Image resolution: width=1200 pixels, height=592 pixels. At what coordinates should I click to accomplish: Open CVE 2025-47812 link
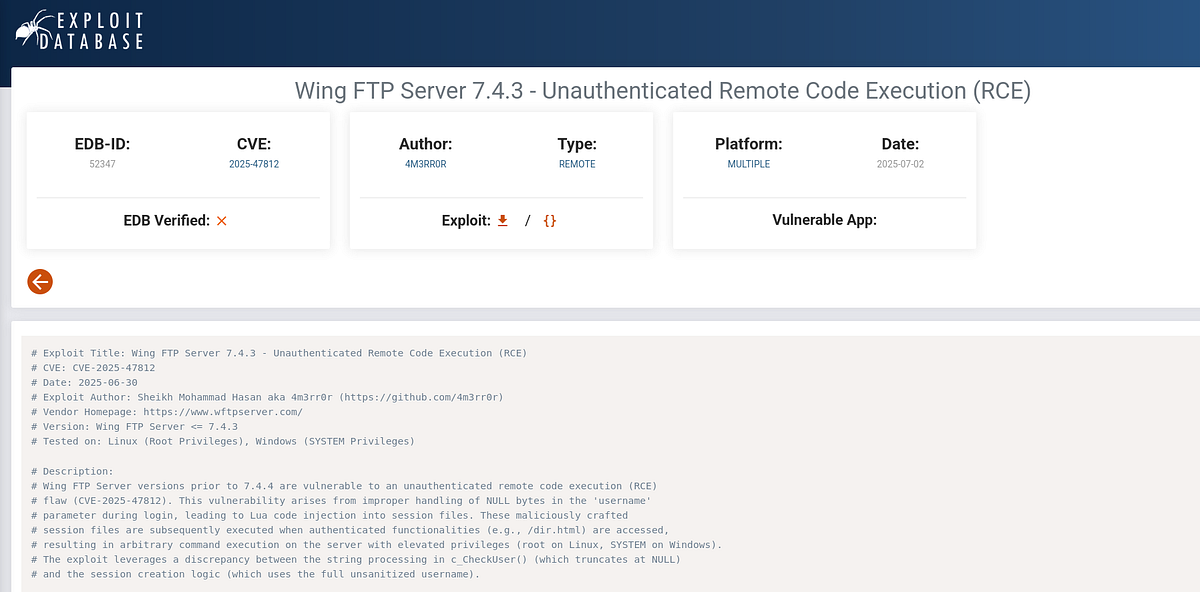click(254, 164)
